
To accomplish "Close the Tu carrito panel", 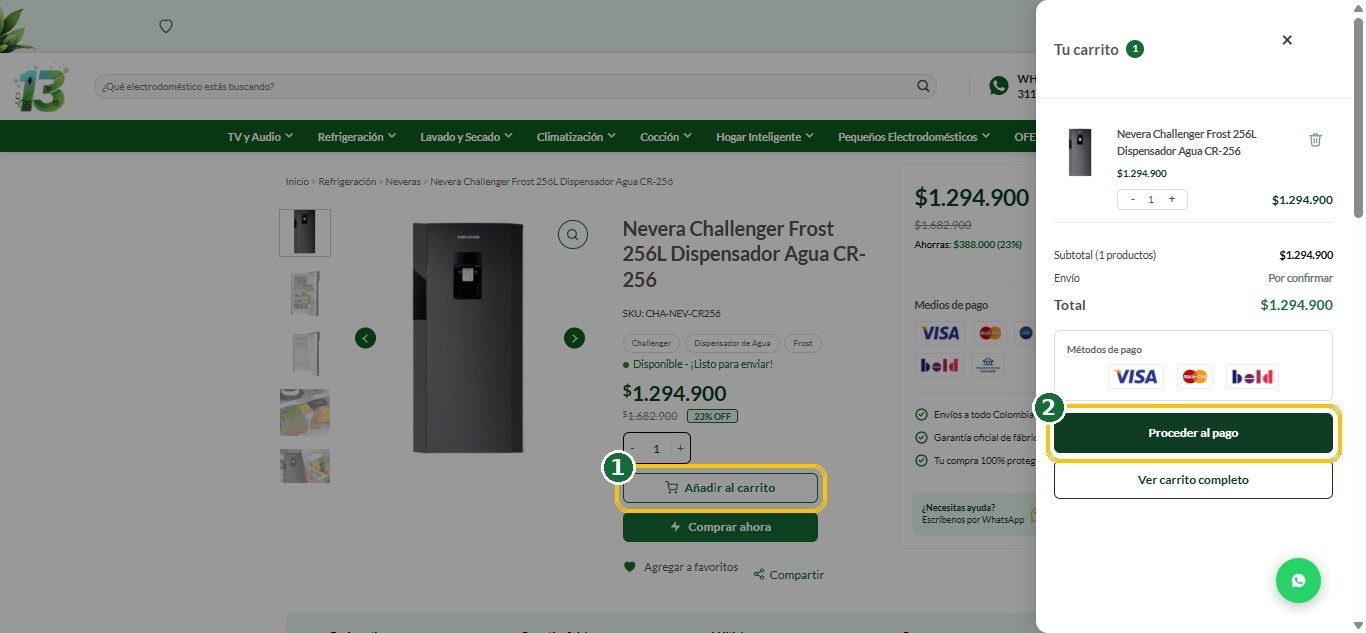I will tap(1287, 40).
